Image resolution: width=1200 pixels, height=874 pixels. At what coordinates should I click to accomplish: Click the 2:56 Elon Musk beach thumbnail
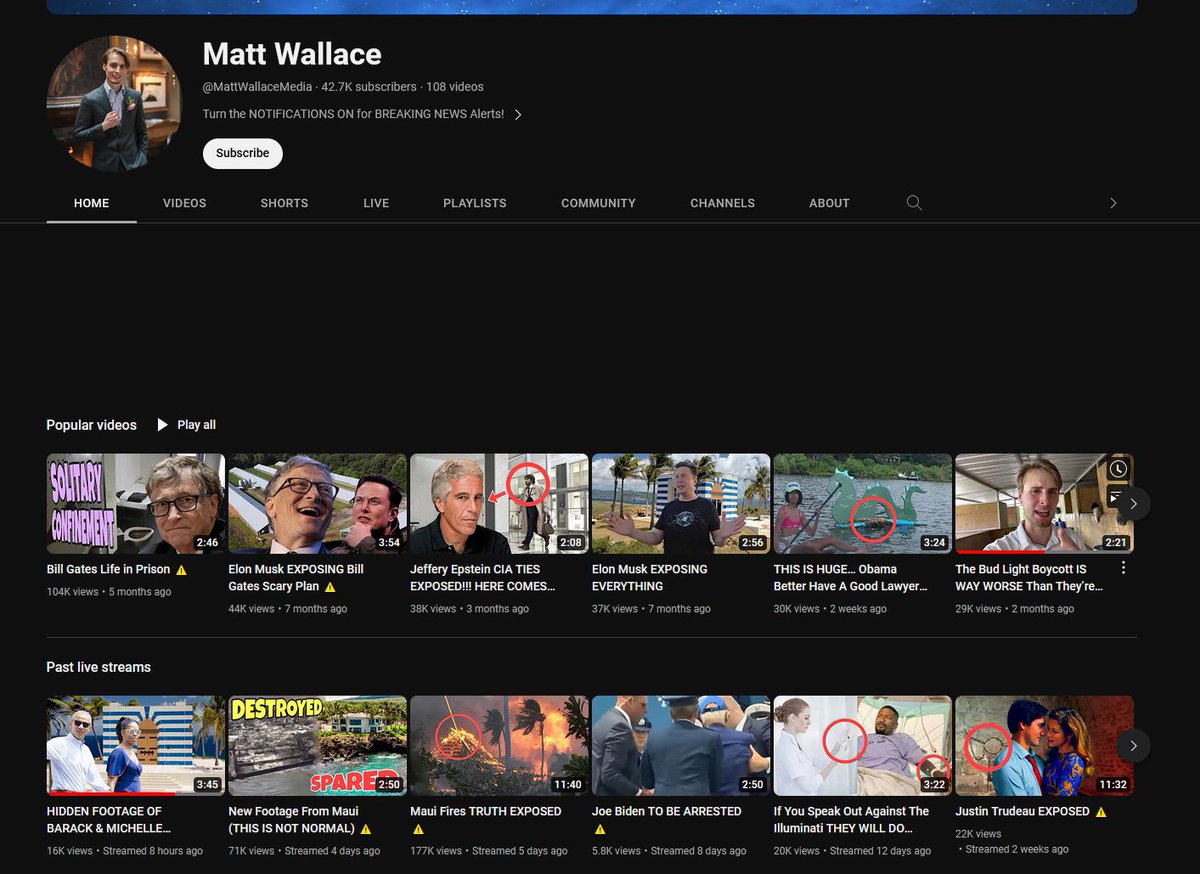pos(681,504)
